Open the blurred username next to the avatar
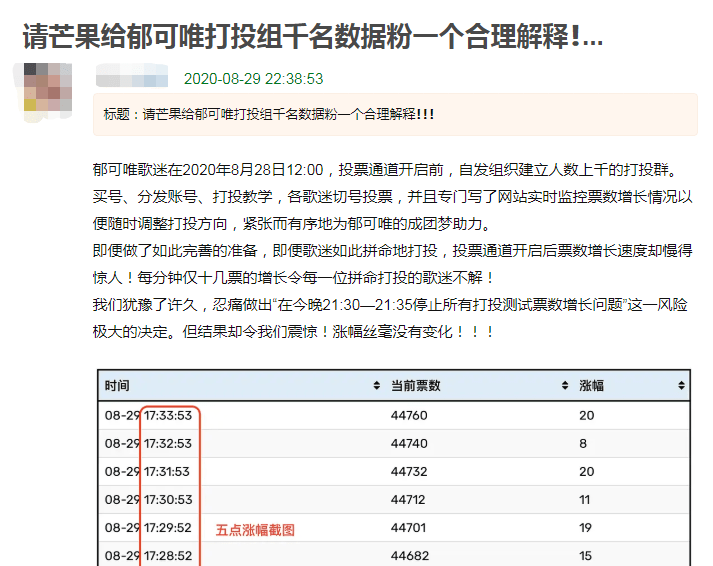 click(134, 78)
